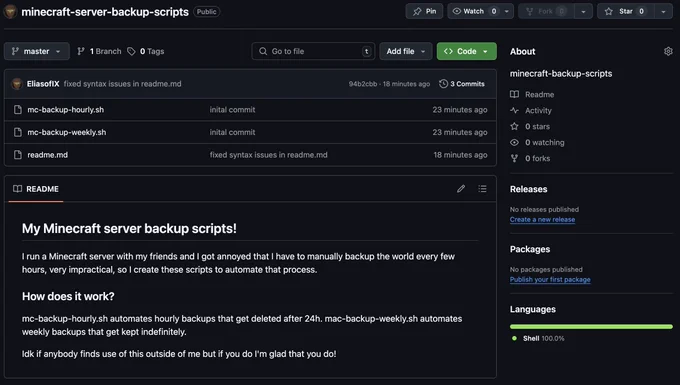
Task: Open the Watch dropdown arrow
Action: pos(507,11)
